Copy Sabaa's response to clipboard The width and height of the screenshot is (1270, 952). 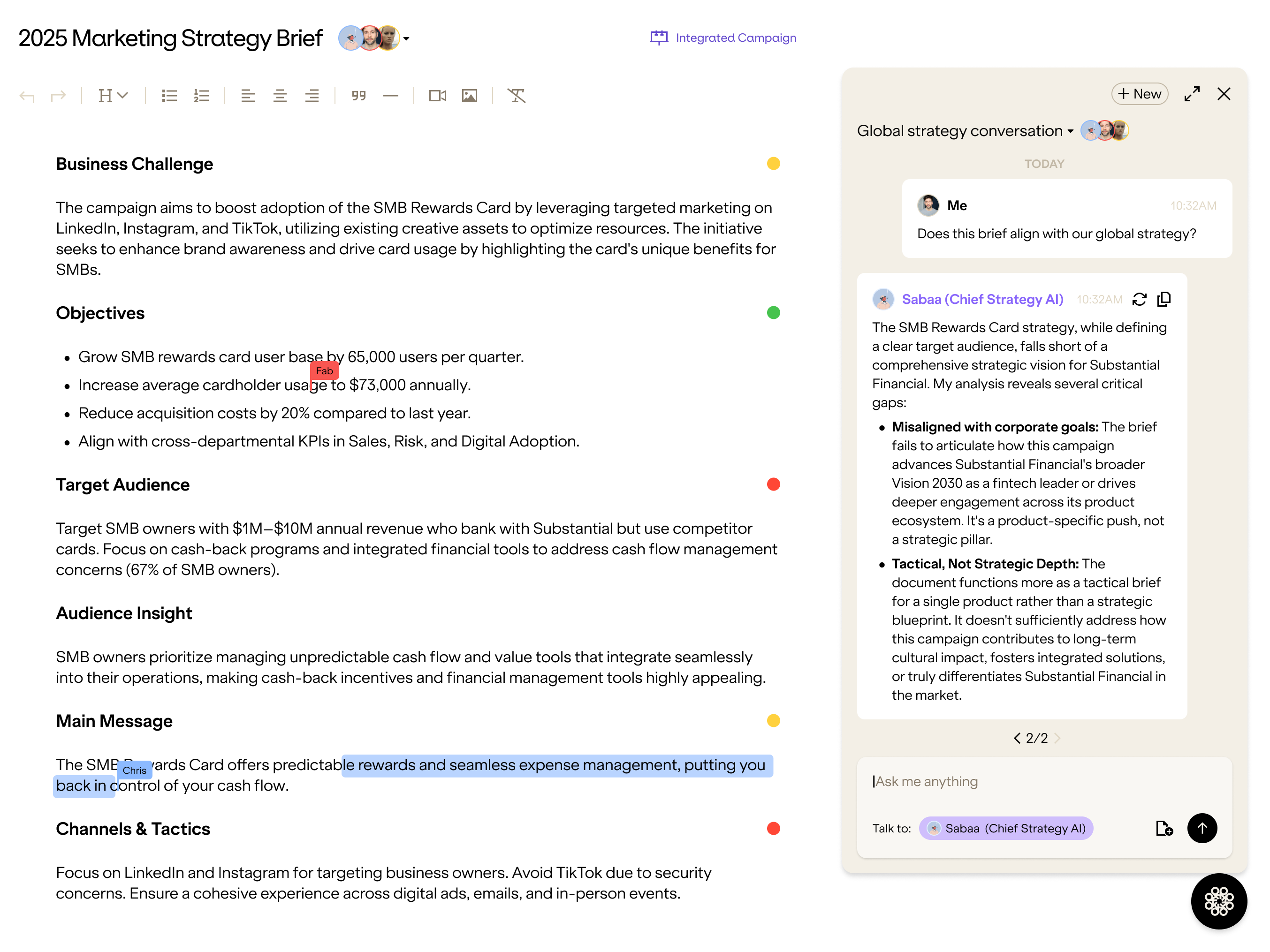1164,299
